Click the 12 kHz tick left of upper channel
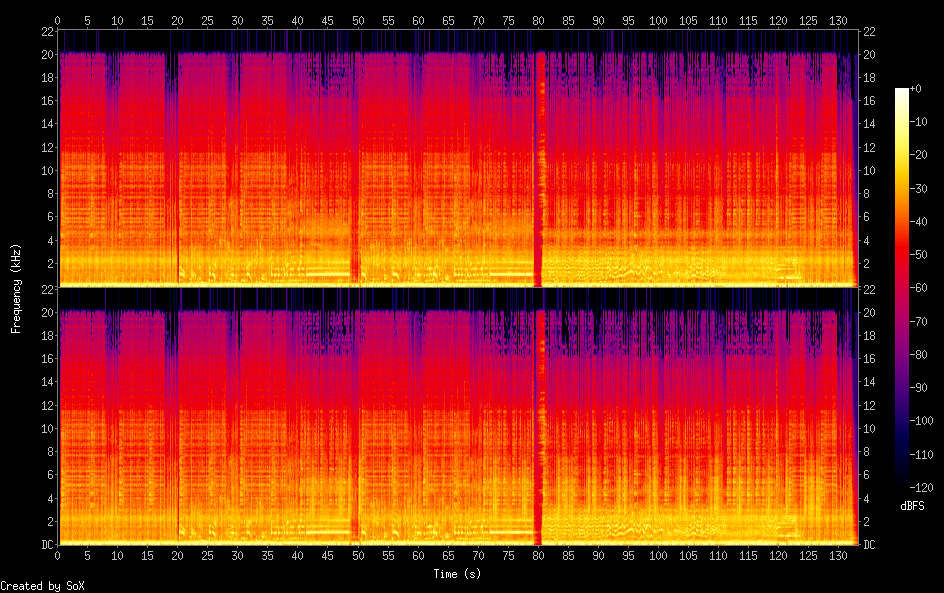The image size is (944, 593). coord(46,147)
